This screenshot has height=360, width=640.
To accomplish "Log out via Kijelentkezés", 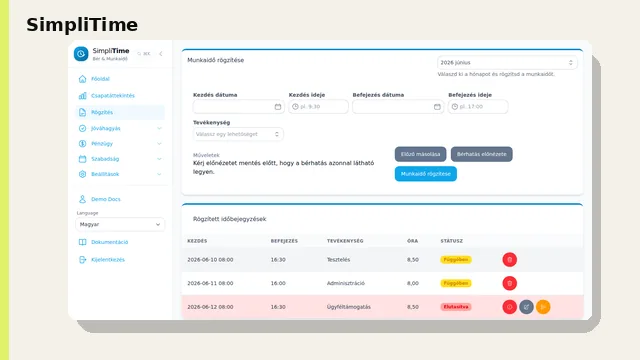I will [108, 260].
